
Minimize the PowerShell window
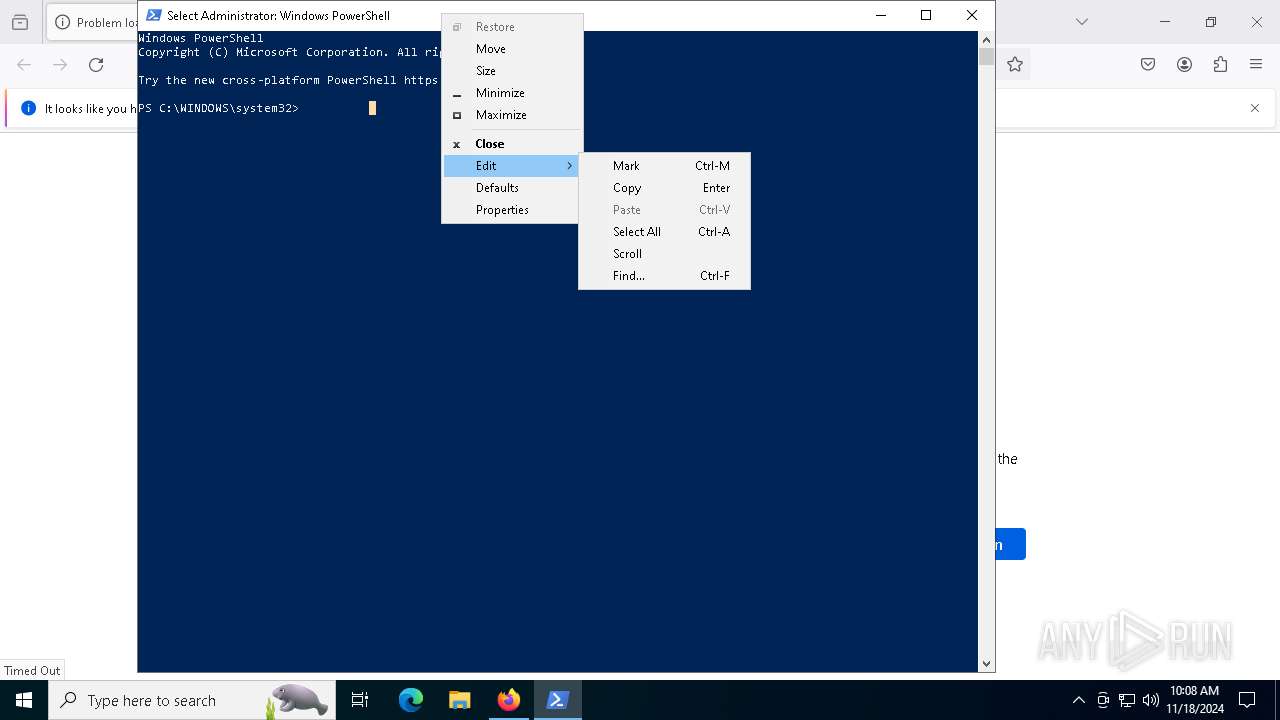tap(880, 15)
